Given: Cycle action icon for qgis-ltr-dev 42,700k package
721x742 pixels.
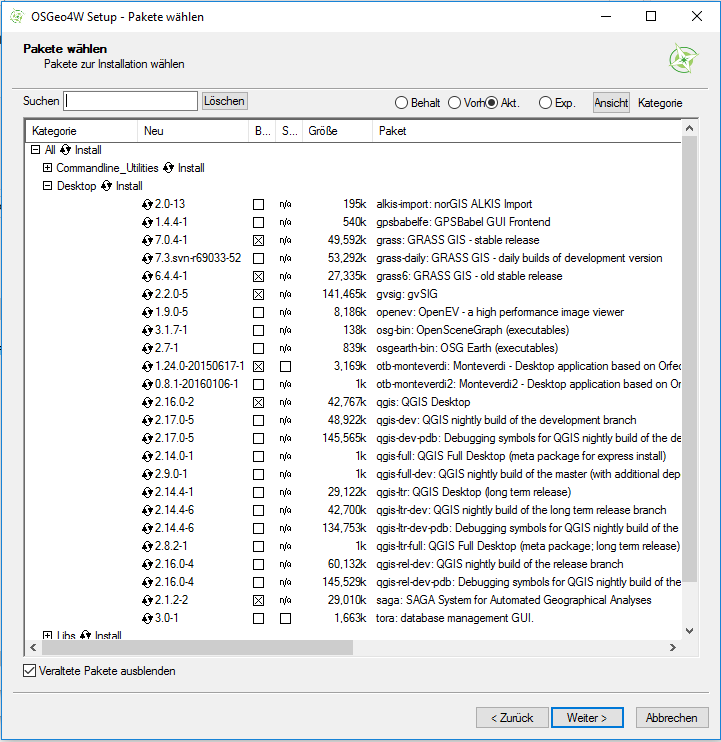Looking at the screenshot, I should pyautogui.click(x=147, y=510).
